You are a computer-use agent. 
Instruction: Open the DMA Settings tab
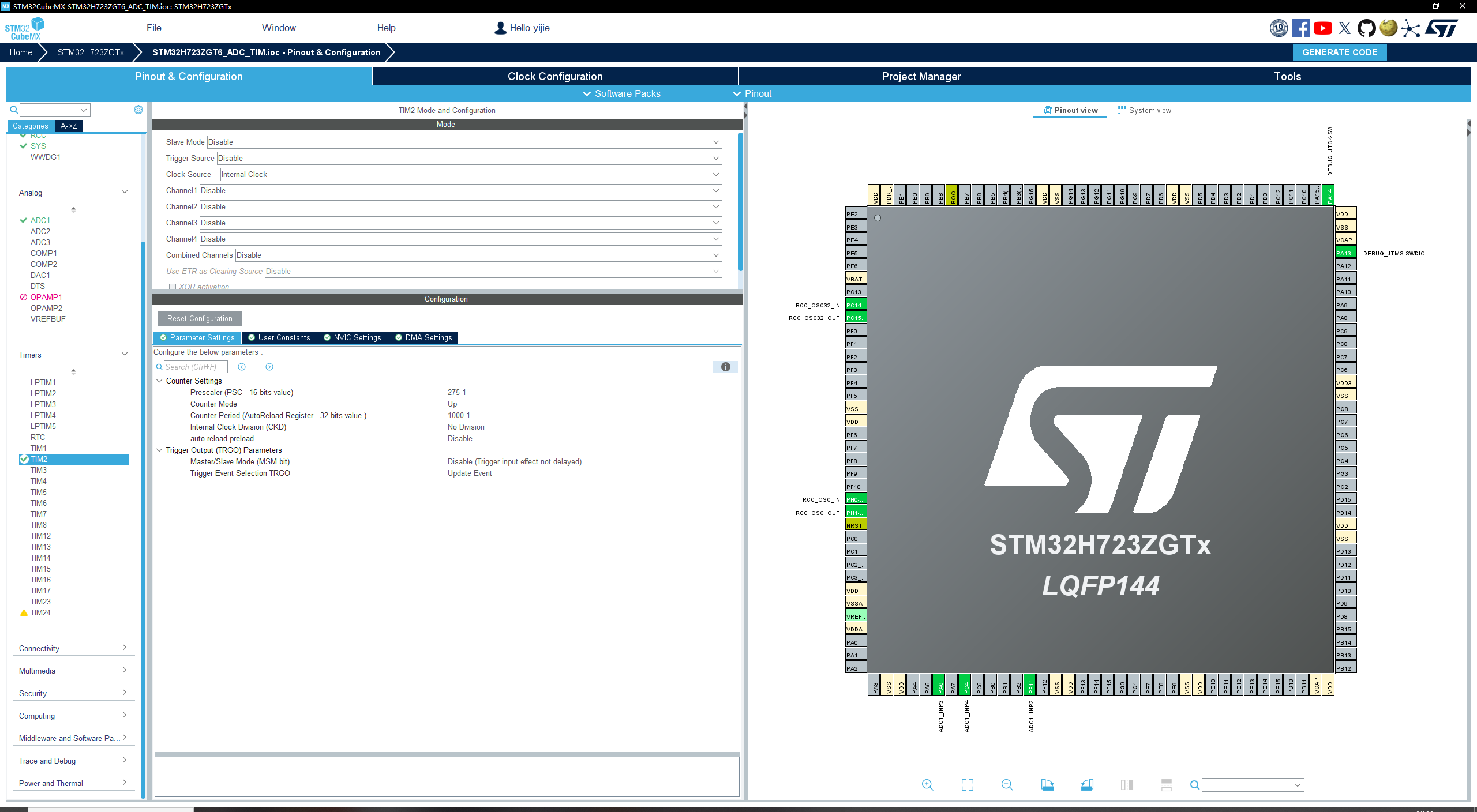click(x=423, y=337)
